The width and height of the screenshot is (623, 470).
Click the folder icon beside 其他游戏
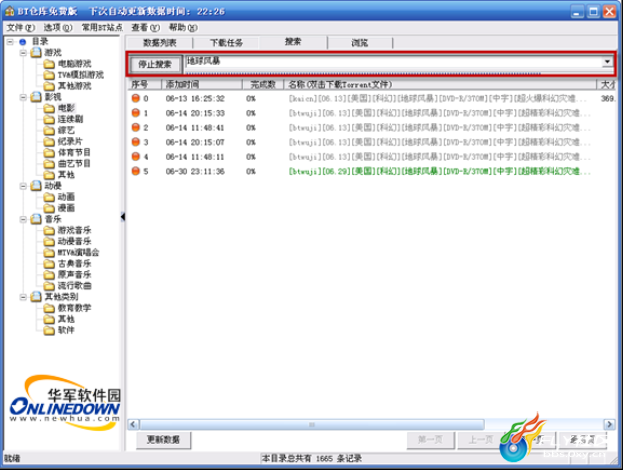(49, 86)
